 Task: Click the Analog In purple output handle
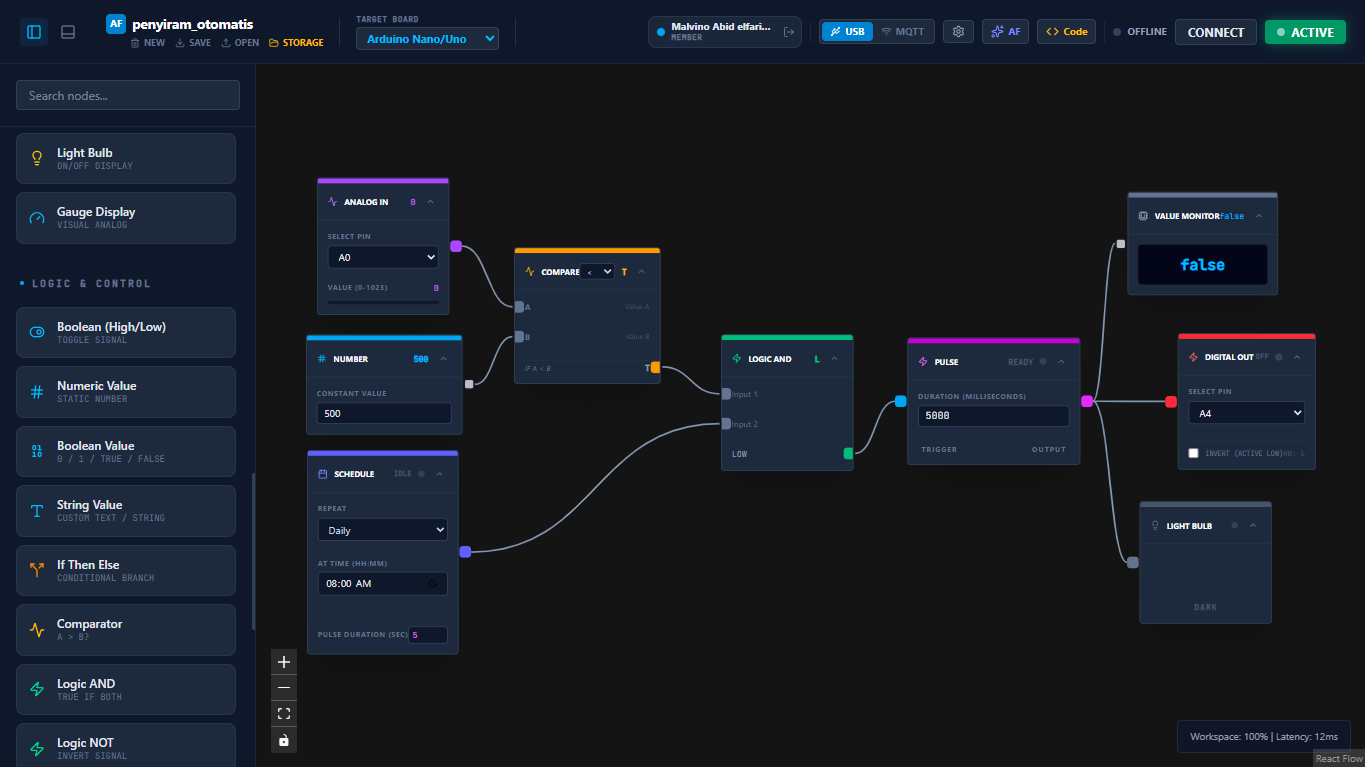[x=456, y=246]
